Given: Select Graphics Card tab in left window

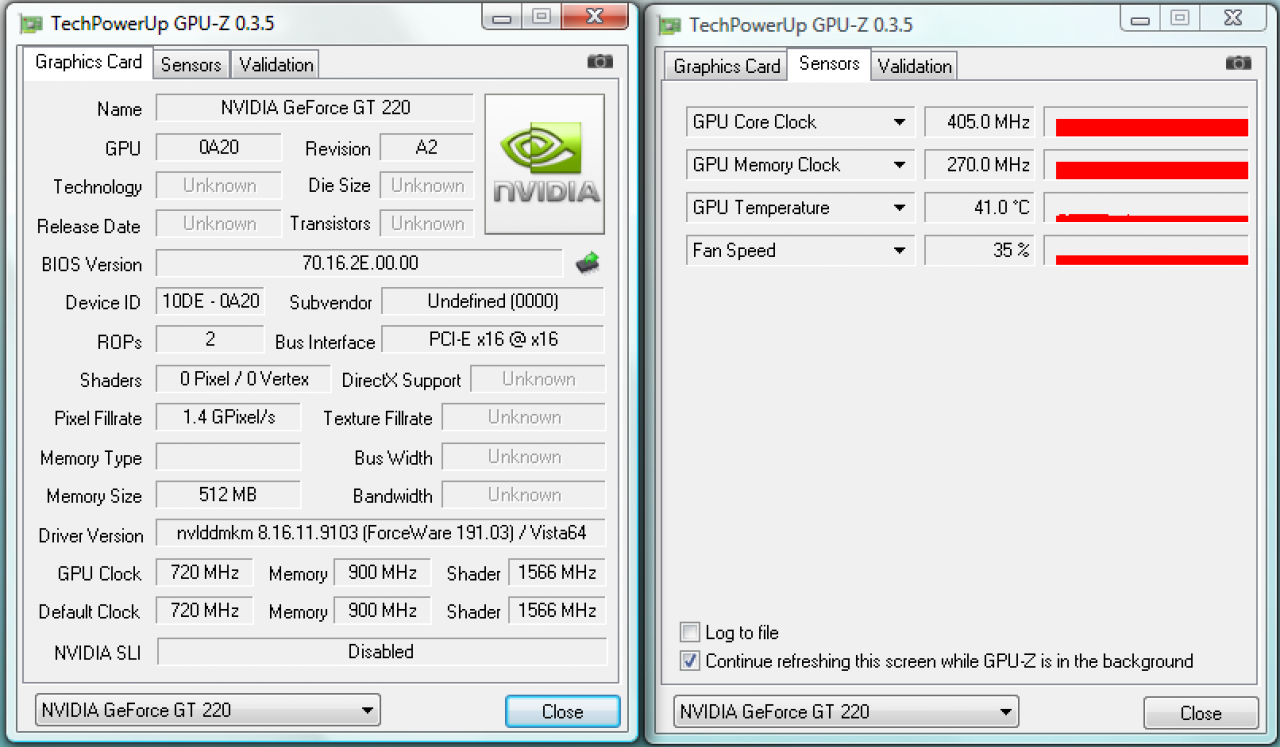Looking at the screenshot, I should (89, 62).
